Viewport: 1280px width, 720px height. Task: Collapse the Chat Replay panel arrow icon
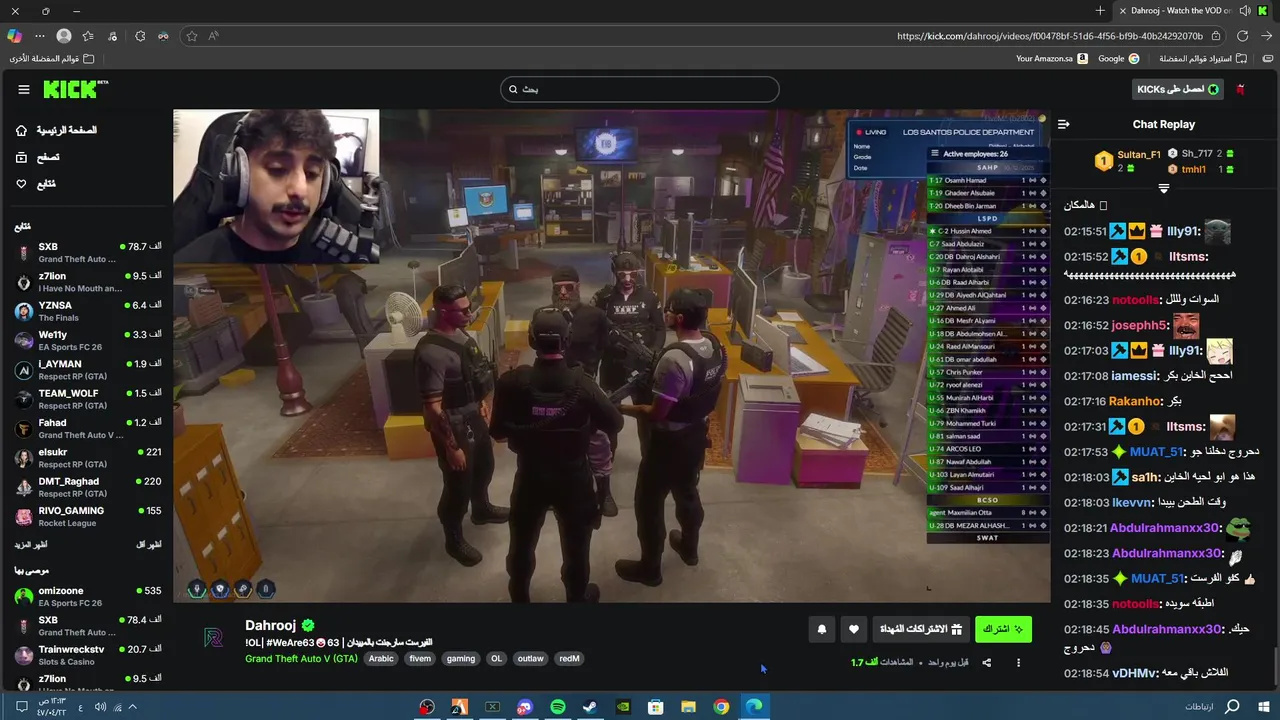[x=1063, y=124]
